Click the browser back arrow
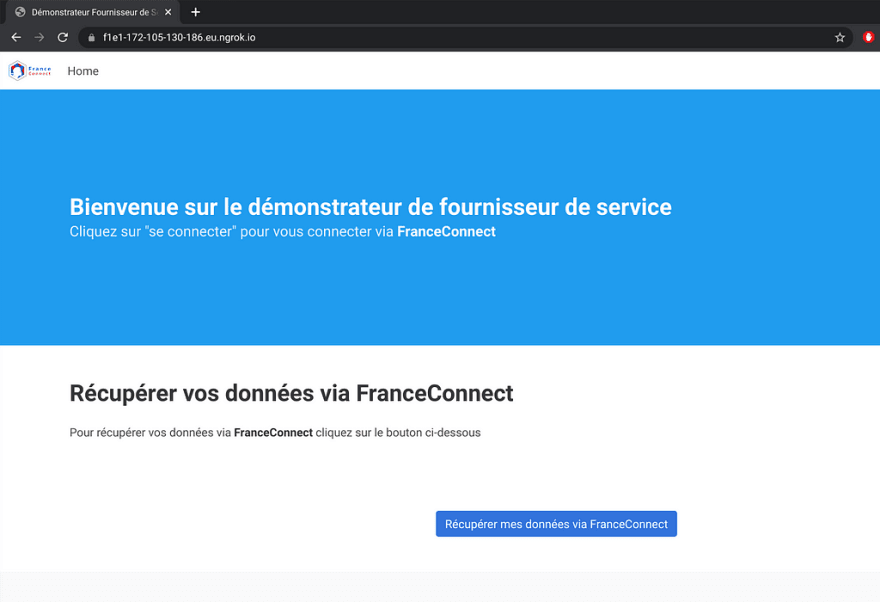The height and width of the screenshot is (602, 880). point(16,38)
